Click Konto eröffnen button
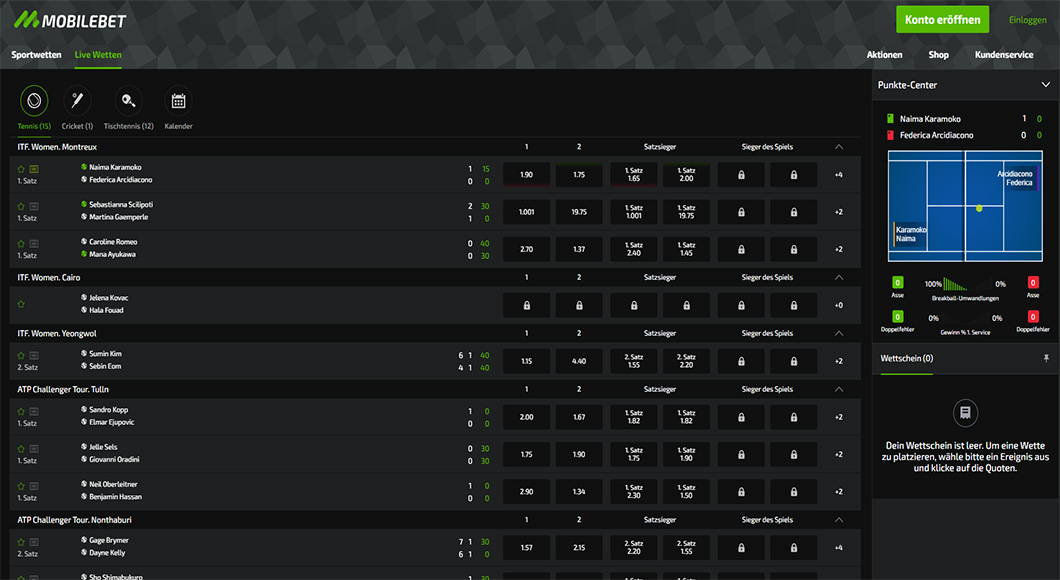The height and width of the screenshot is (580, 1060). click(x=942, y=20)
